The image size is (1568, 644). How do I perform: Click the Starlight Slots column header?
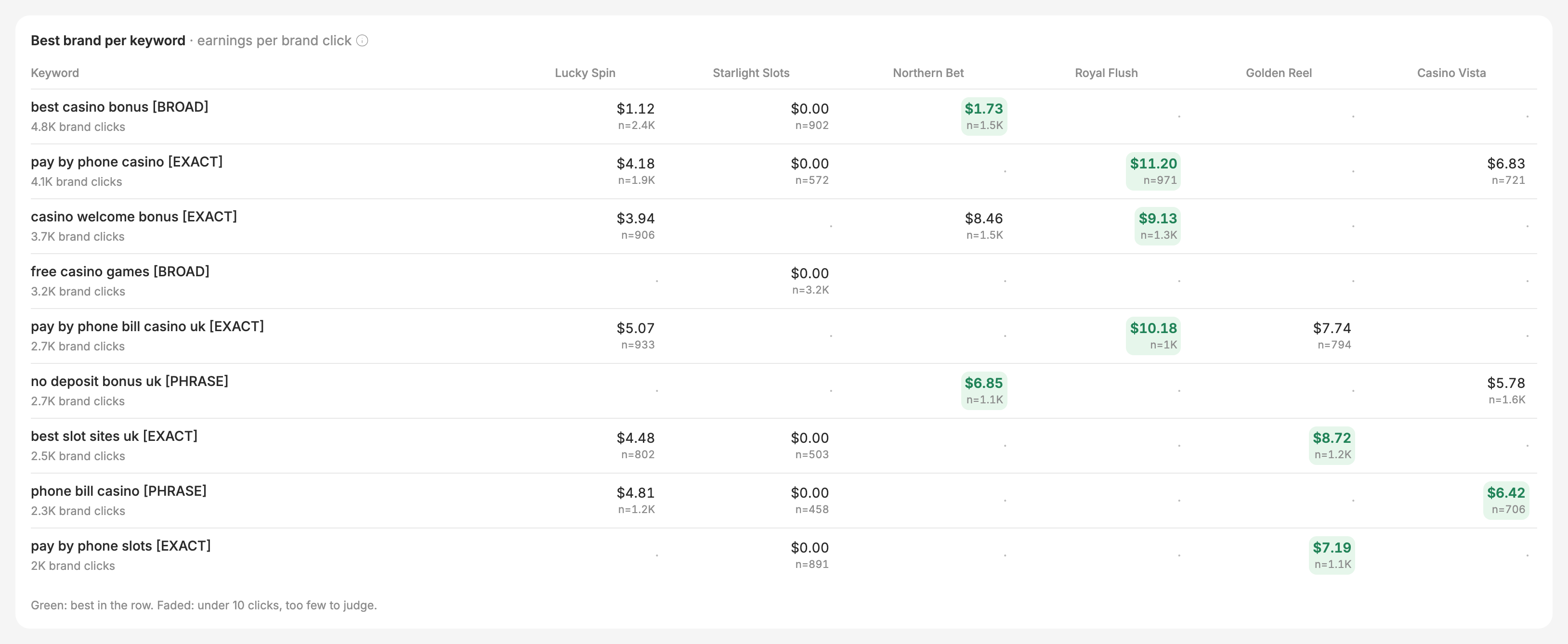tap(751, 73)
